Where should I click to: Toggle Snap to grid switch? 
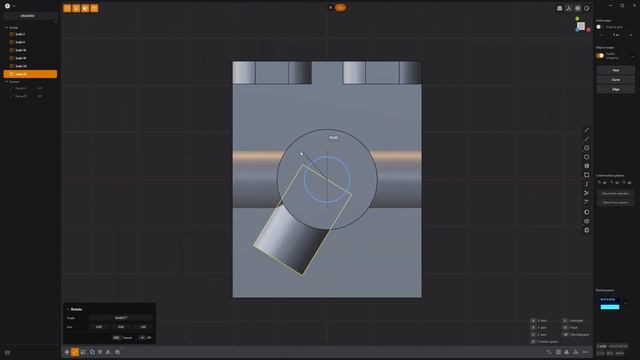[x=599, y=27]
